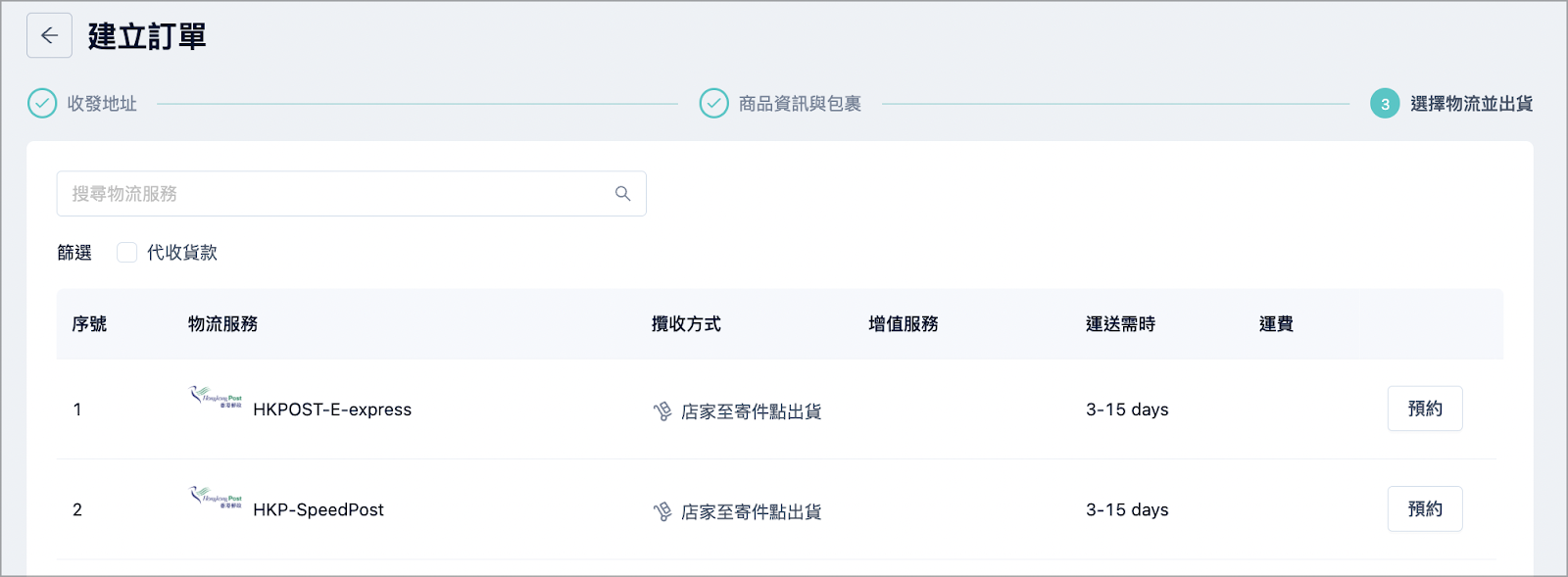Click Hongkong Post logo for HKP-SpeedPost
The width and height of the screenshot is (1568, 577).
click(216, 497)
